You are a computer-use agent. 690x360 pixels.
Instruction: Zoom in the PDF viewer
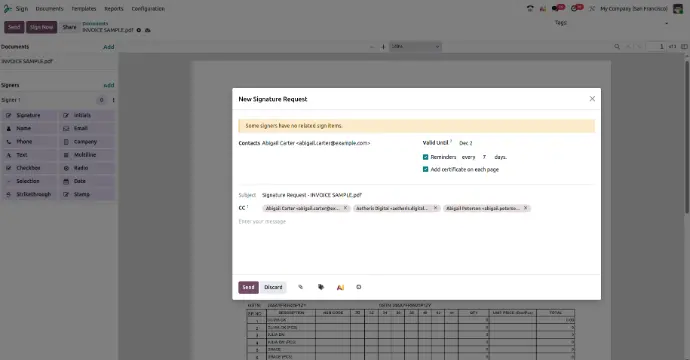pos(383,47)
